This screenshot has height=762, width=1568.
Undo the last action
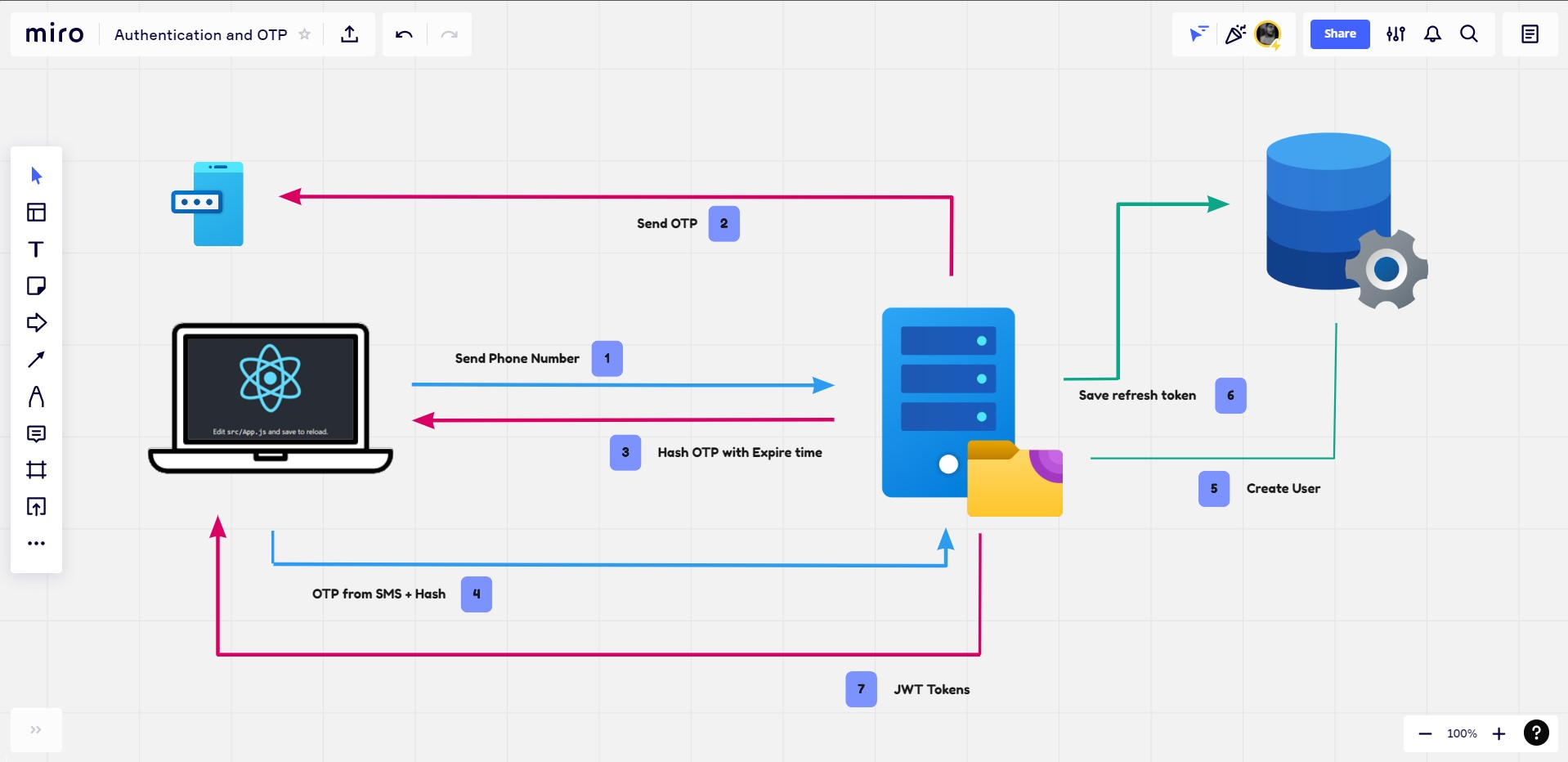pos(404,34)
